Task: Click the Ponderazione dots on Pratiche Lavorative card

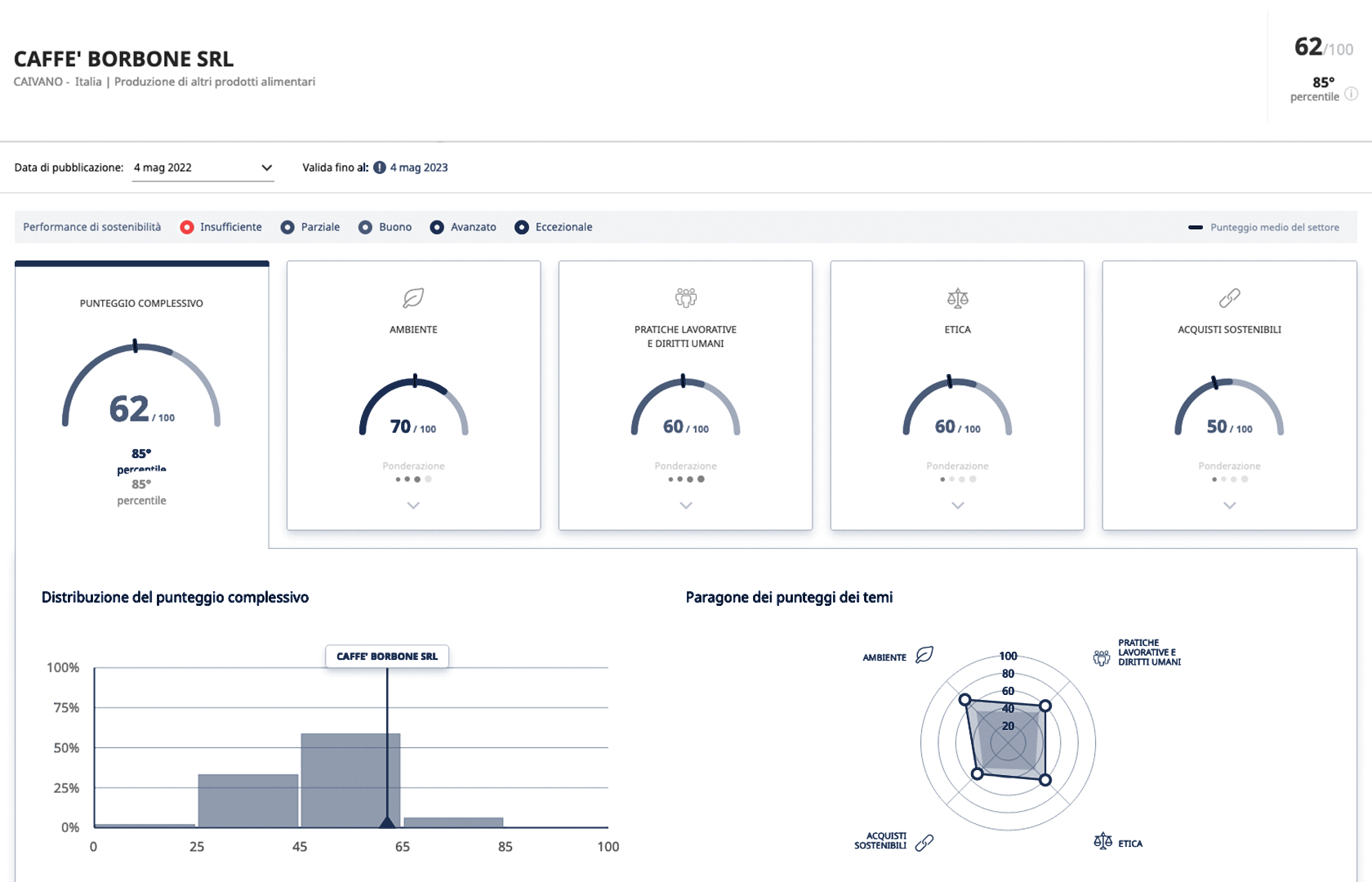Action: (x=686, y=479)
